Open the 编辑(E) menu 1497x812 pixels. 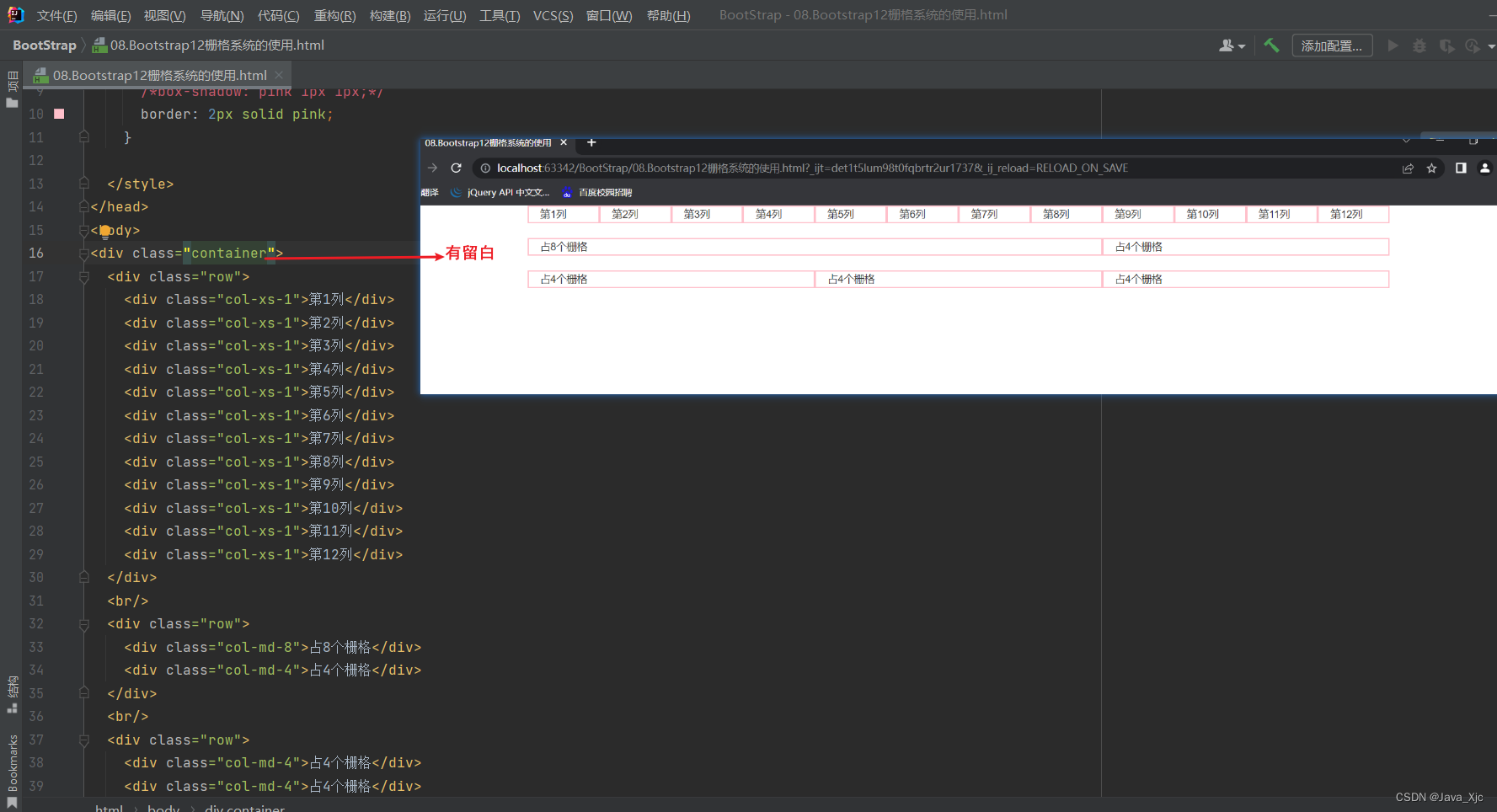click(x=111, y=16)
